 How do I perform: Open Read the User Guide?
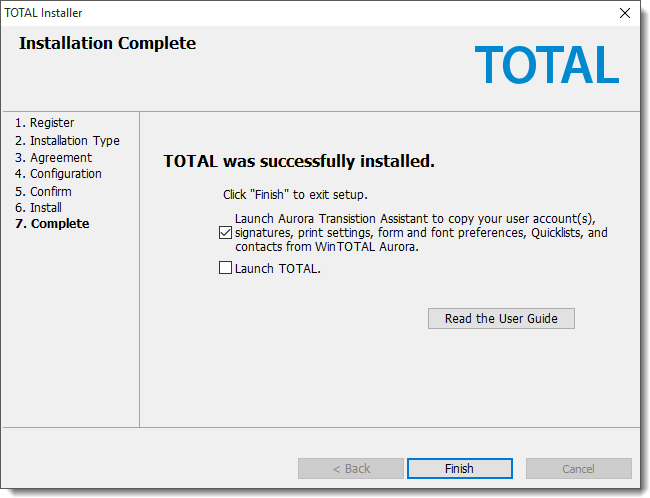point(501,318)
